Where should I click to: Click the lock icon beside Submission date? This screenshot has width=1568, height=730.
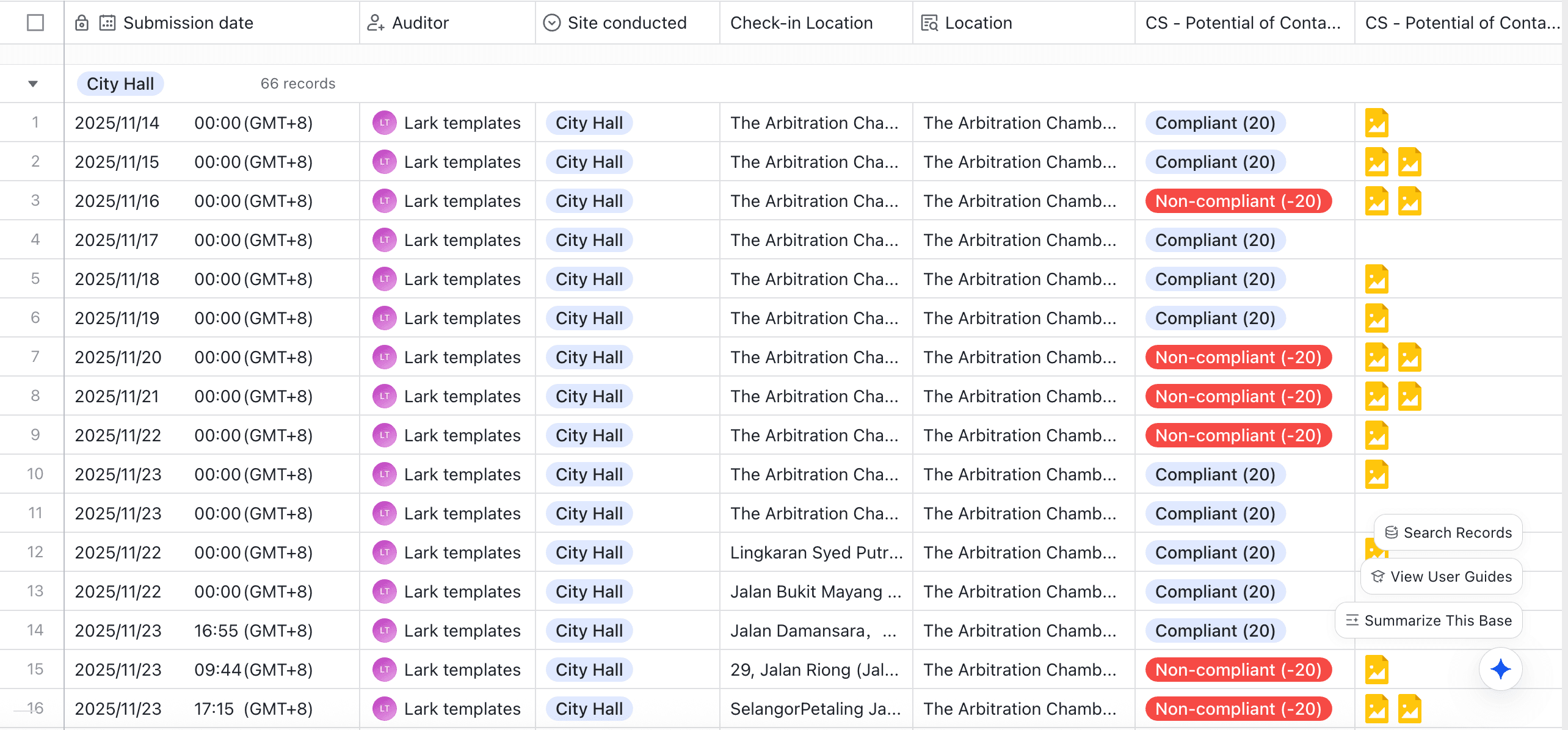tap(82, 23)
